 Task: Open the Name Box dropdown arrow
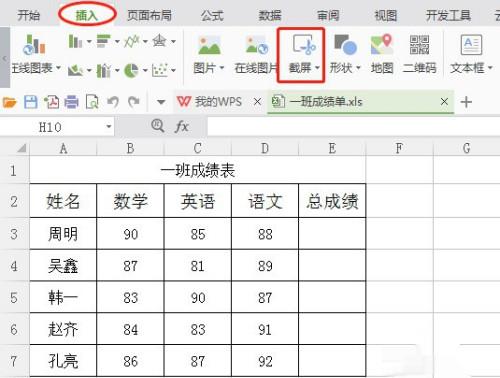[109, 127]
